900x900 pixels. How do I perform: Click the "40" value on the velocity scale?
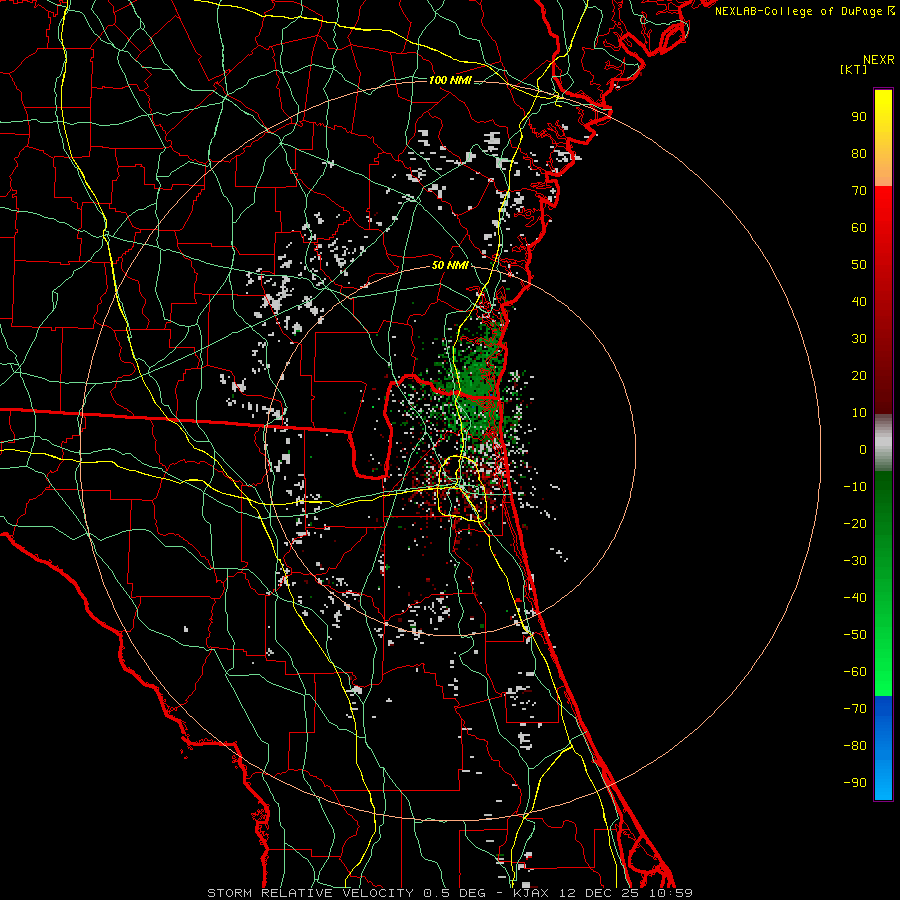(859, 301)
